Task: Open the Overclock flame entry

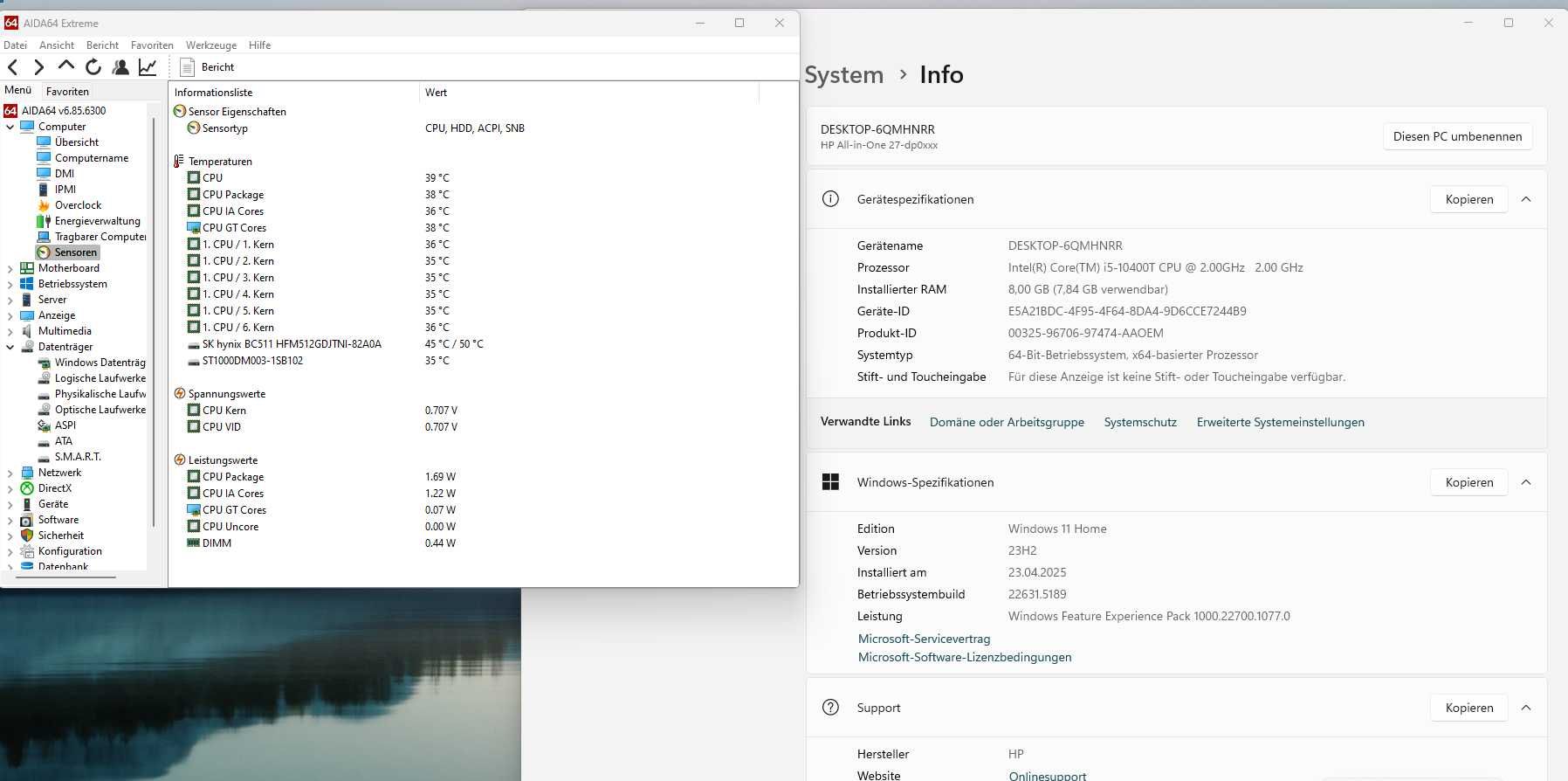Action: point(69,205)
